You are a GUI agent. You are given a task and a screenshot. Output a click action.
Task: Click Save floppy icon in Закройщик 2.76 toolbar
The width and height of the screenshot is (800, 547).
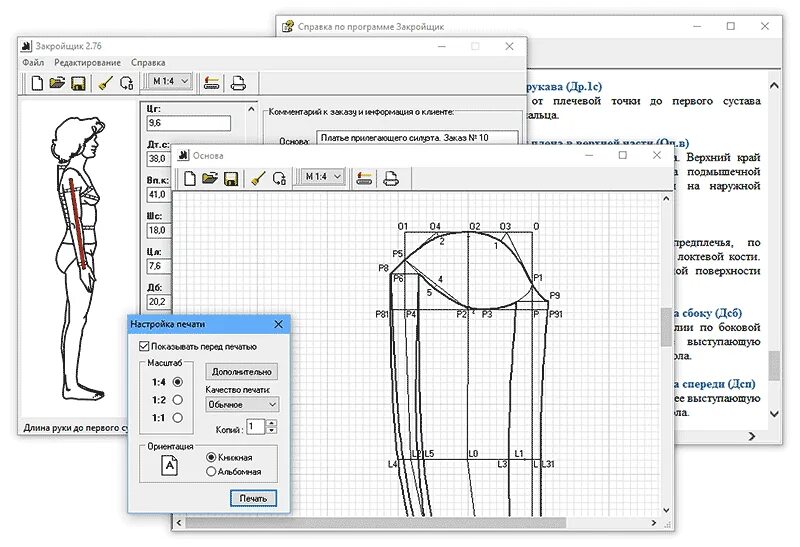pos(78,83)
